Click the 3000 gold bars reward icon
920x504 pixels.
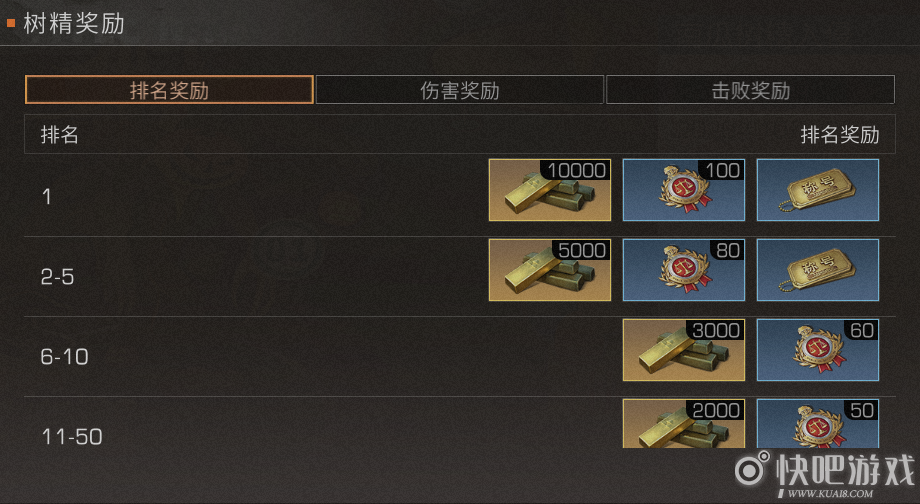click(x=684, y=350)
